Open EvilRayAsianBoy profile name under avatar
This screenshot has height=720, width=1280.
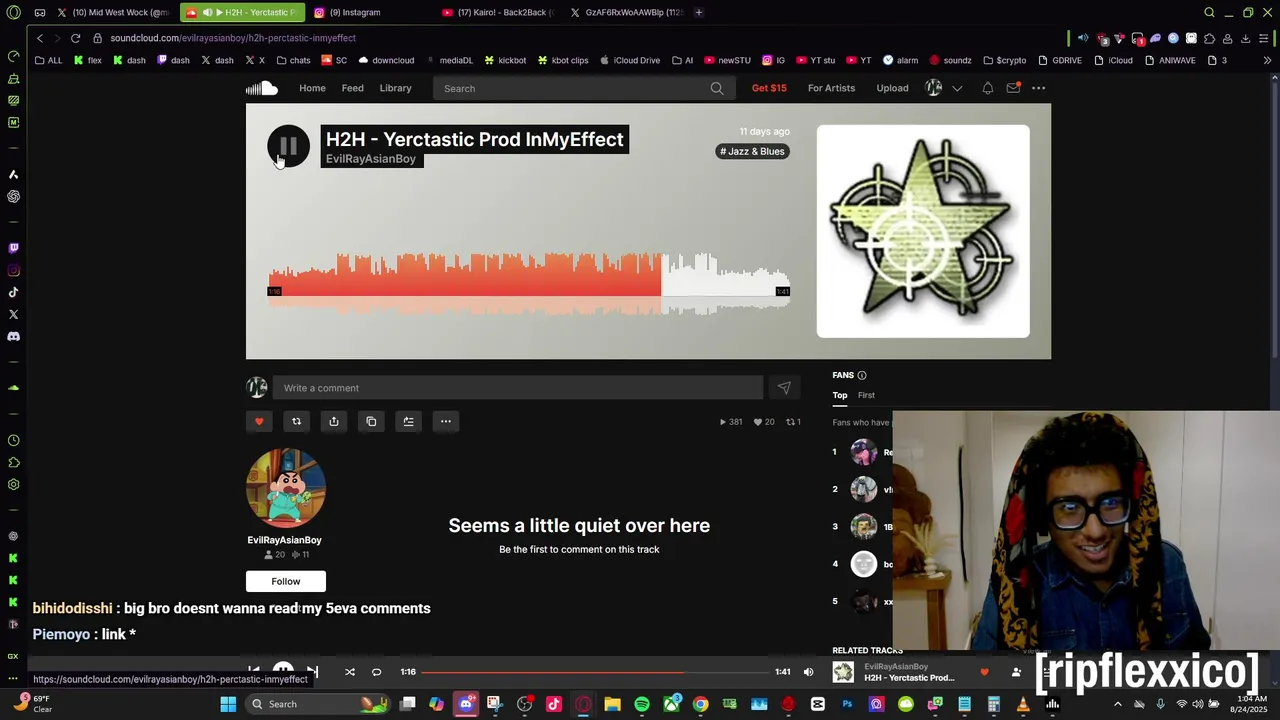click(x=284, y=540)
